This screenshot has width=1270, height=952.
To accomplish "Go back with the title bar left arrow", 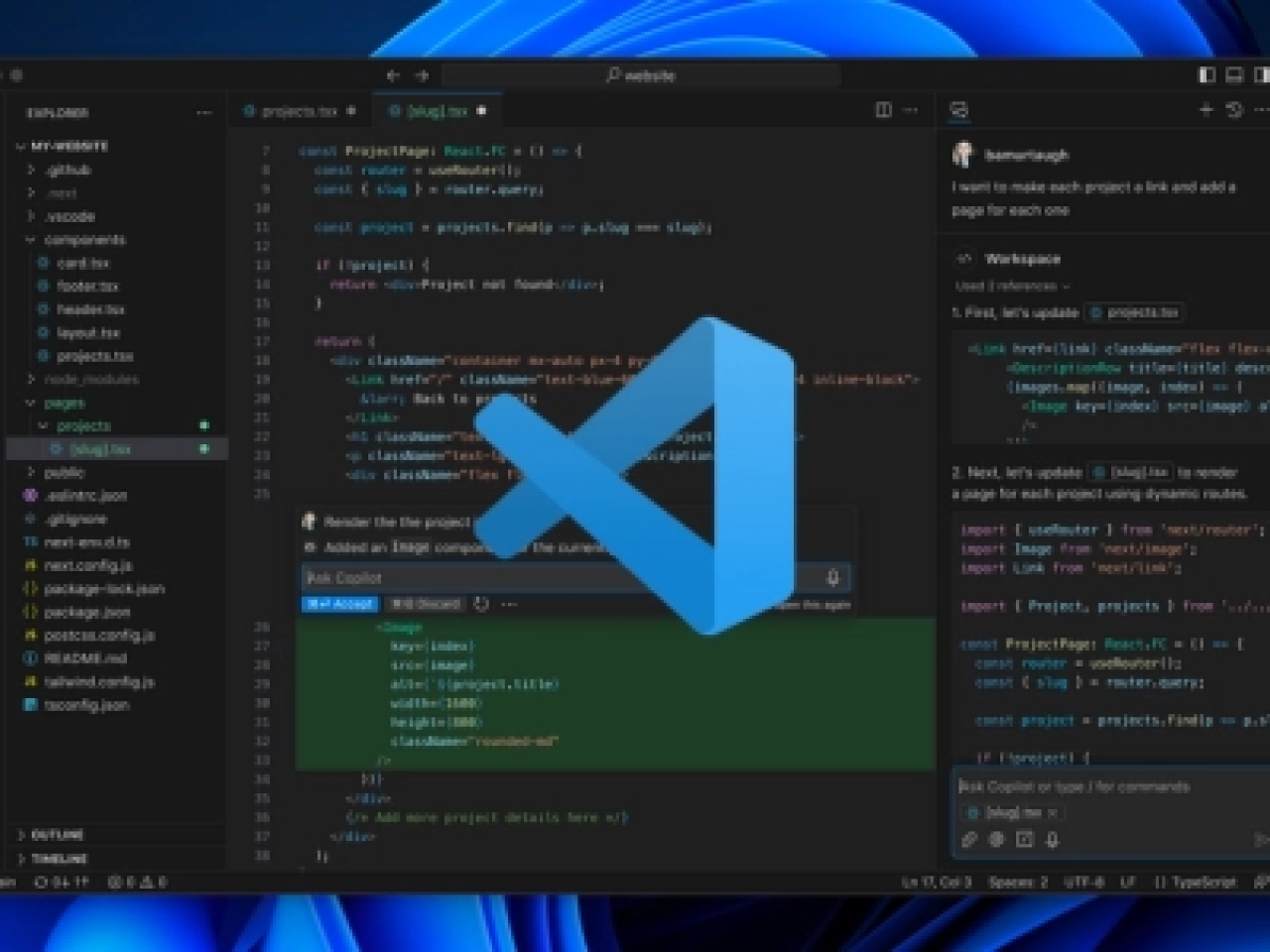I will point(393,75).
